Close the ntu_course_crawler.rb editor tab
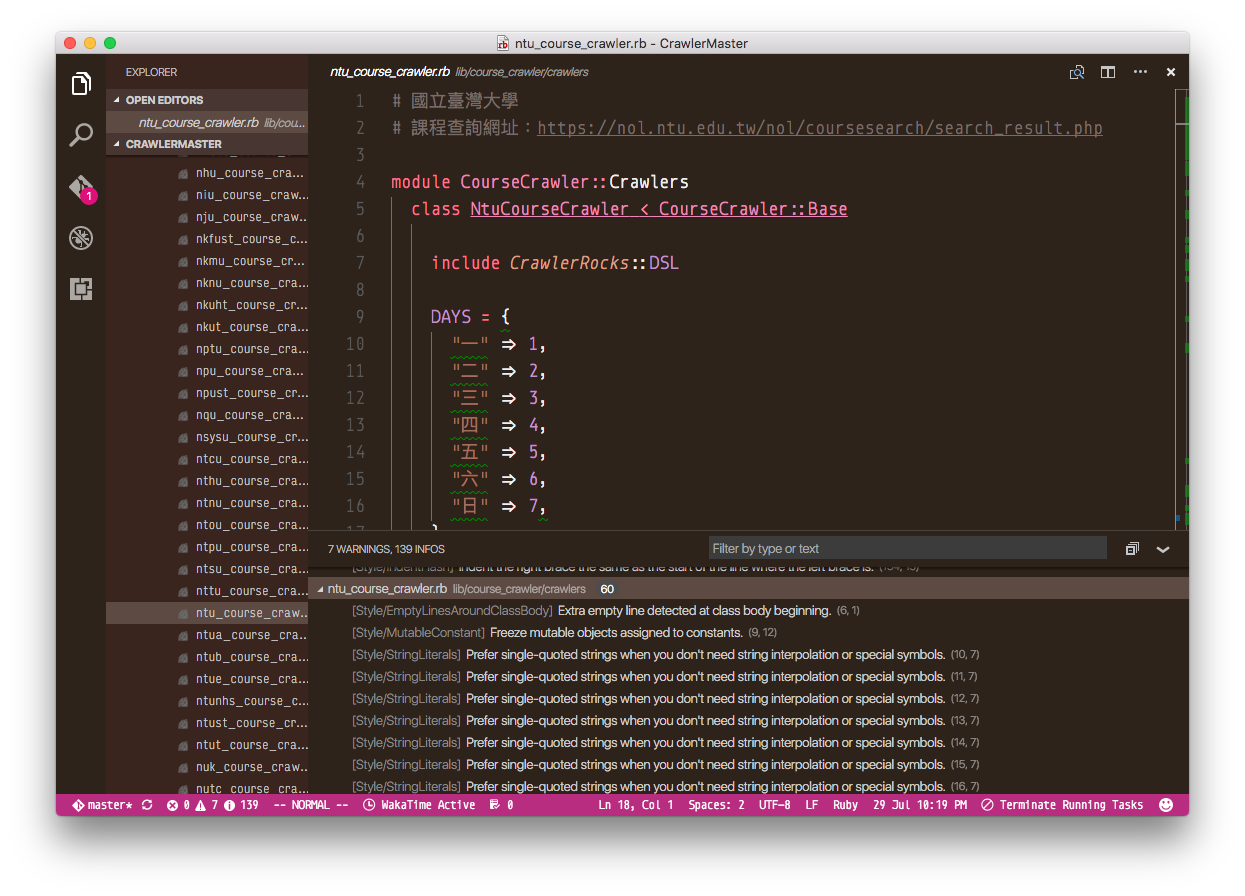The height and width of the screenshot is (896, 1245). [1171, 72]
